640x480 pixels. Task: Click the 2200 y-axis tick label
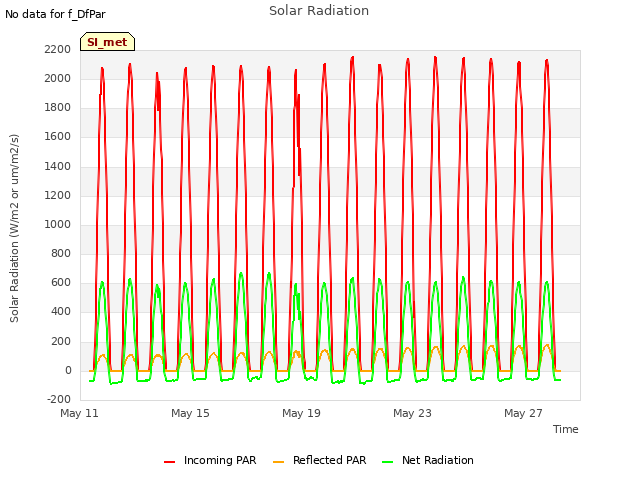pos(58,49)
